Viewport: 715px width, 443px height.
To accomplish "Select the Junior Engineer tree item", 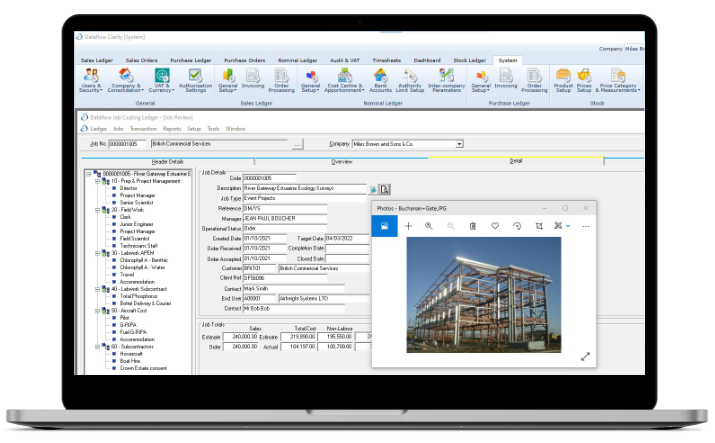I will pyautogui.click(x=136, y=224).
